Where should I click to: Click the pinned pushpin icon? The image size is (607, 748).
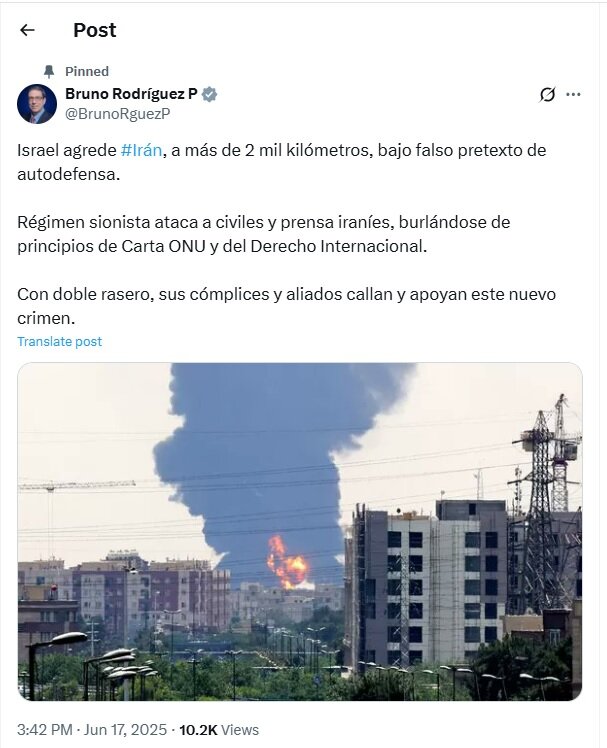(49, 72)
